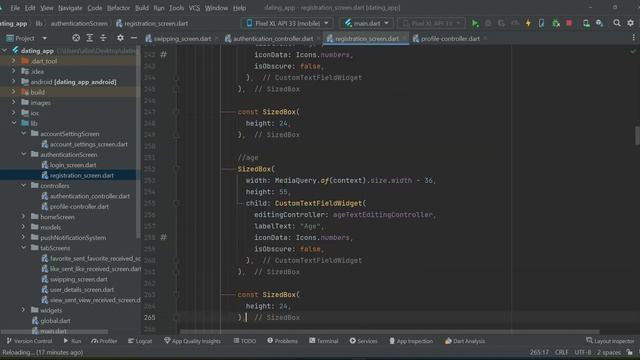This screenshot has height=360, width=640.
Task: Click Expand All icon in Project panel
Action: click(89, 38)
